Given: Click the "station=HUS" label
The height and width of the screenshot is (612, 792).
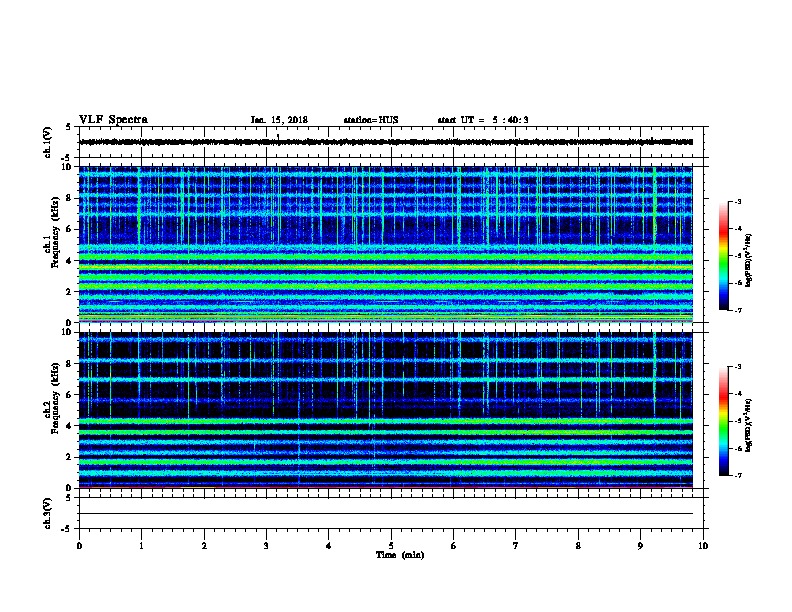Looking at the screenshot, I should pos(371,120).
